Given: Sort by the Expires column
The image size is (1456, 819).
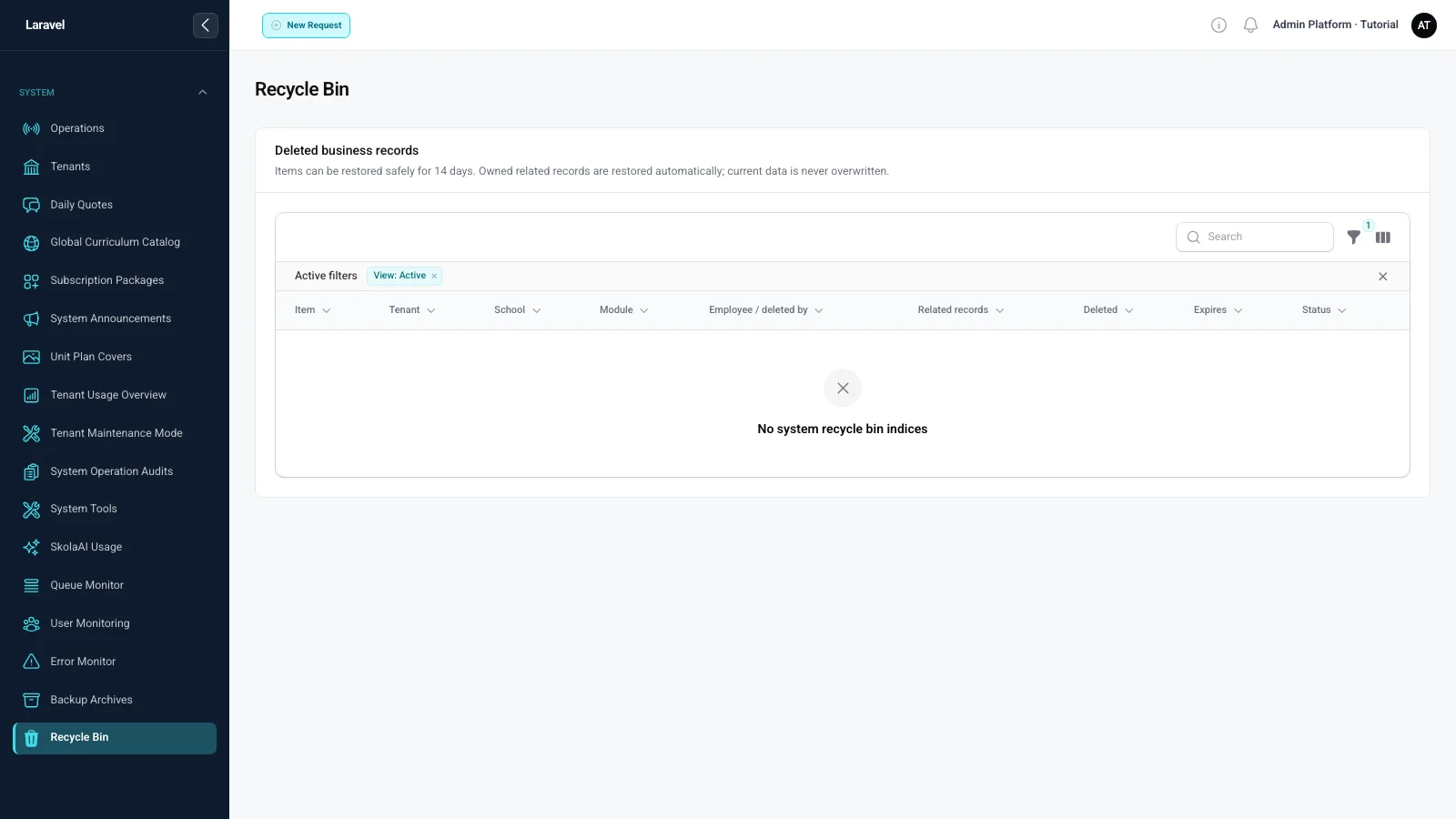Looking at the screenshot, I should coord(1218,310).
